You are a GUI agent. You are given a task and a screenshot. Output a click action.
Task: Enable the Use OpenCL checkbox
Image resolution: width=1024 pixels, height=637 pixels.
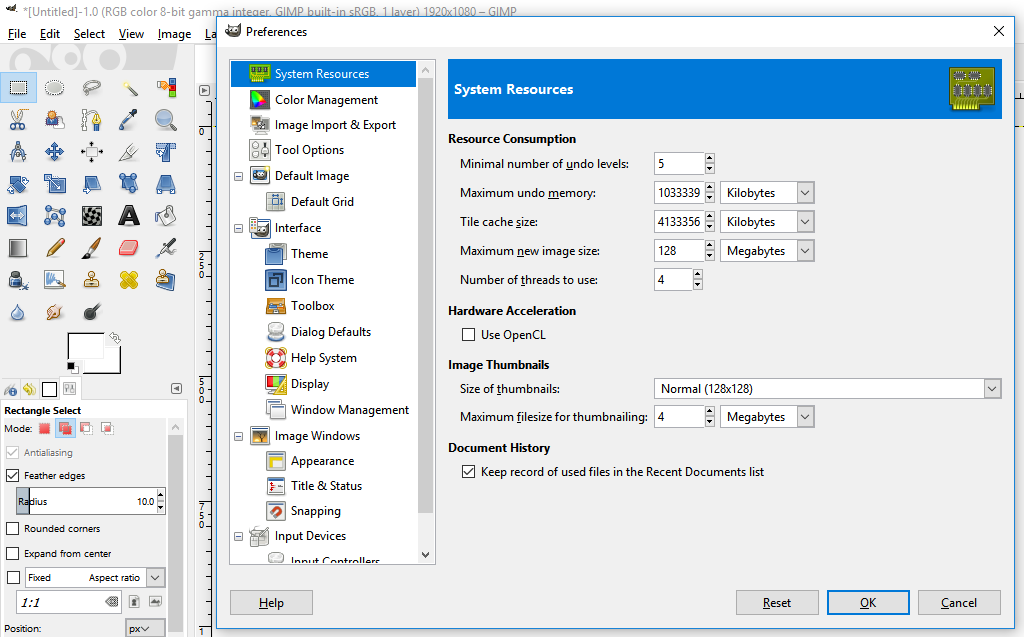pos(468,335)
